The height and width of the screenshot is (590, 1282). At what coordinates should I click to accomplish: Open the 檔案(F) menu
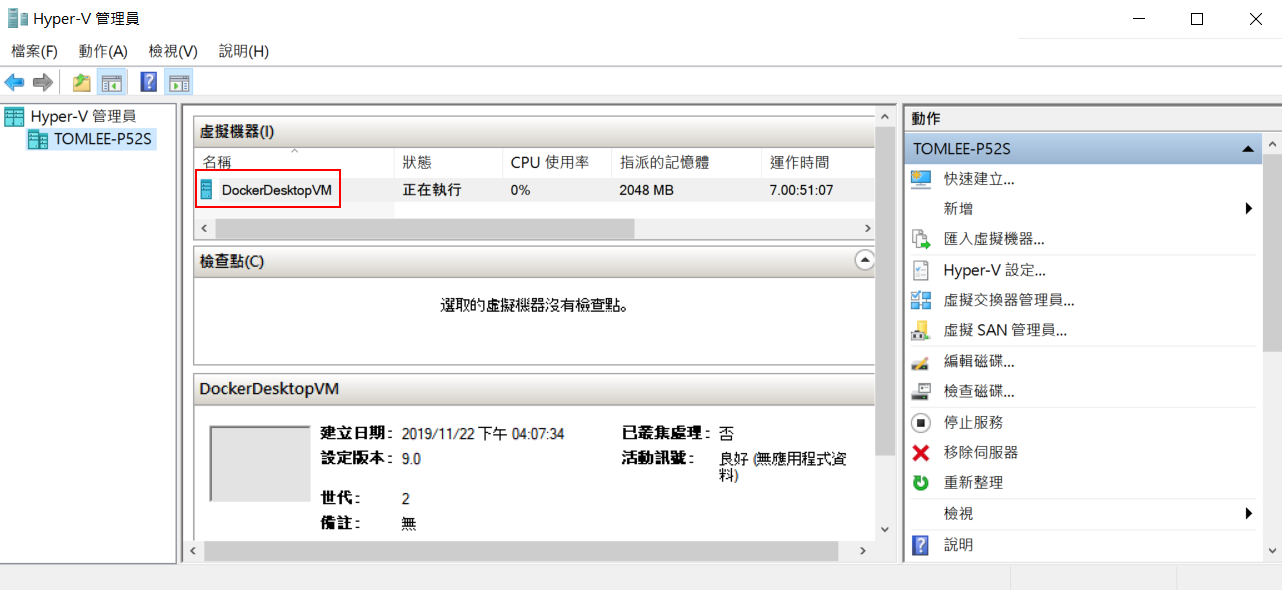coord(35,51)
